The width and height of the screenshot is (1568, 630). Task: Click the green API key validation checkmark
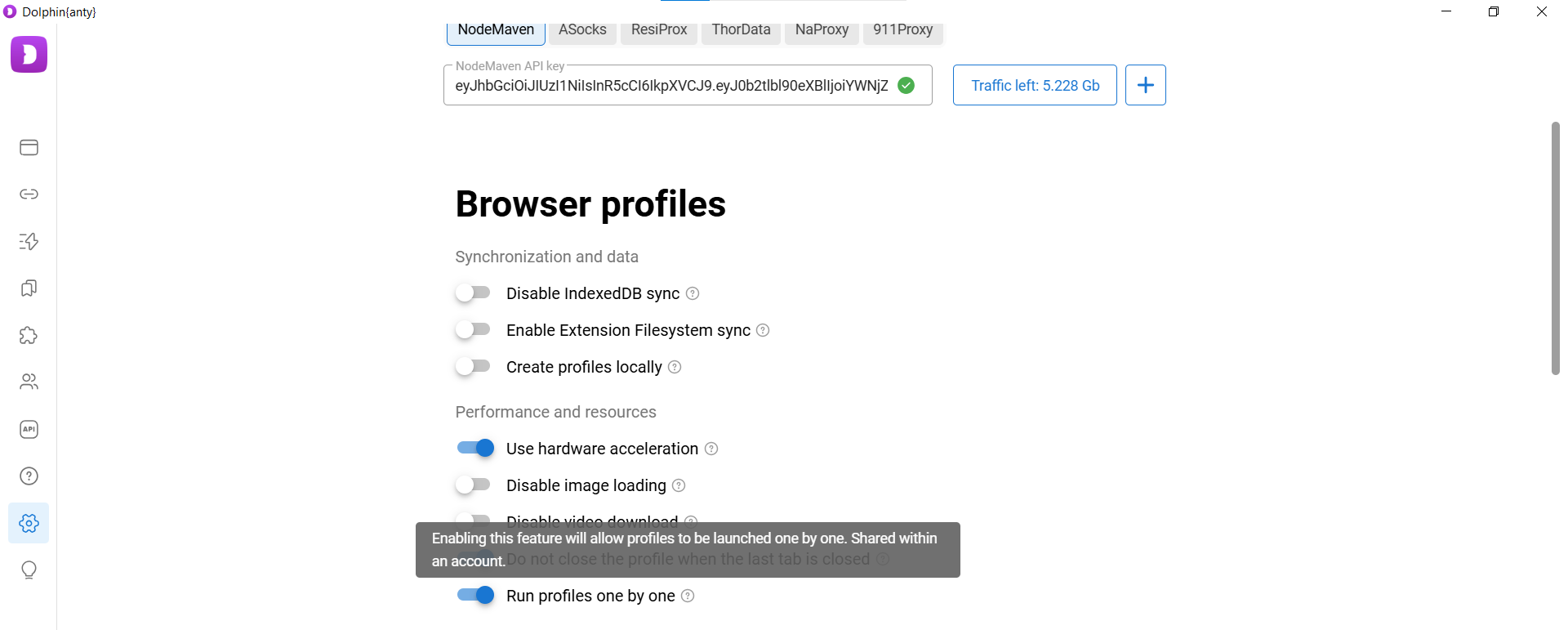point(906,85)
